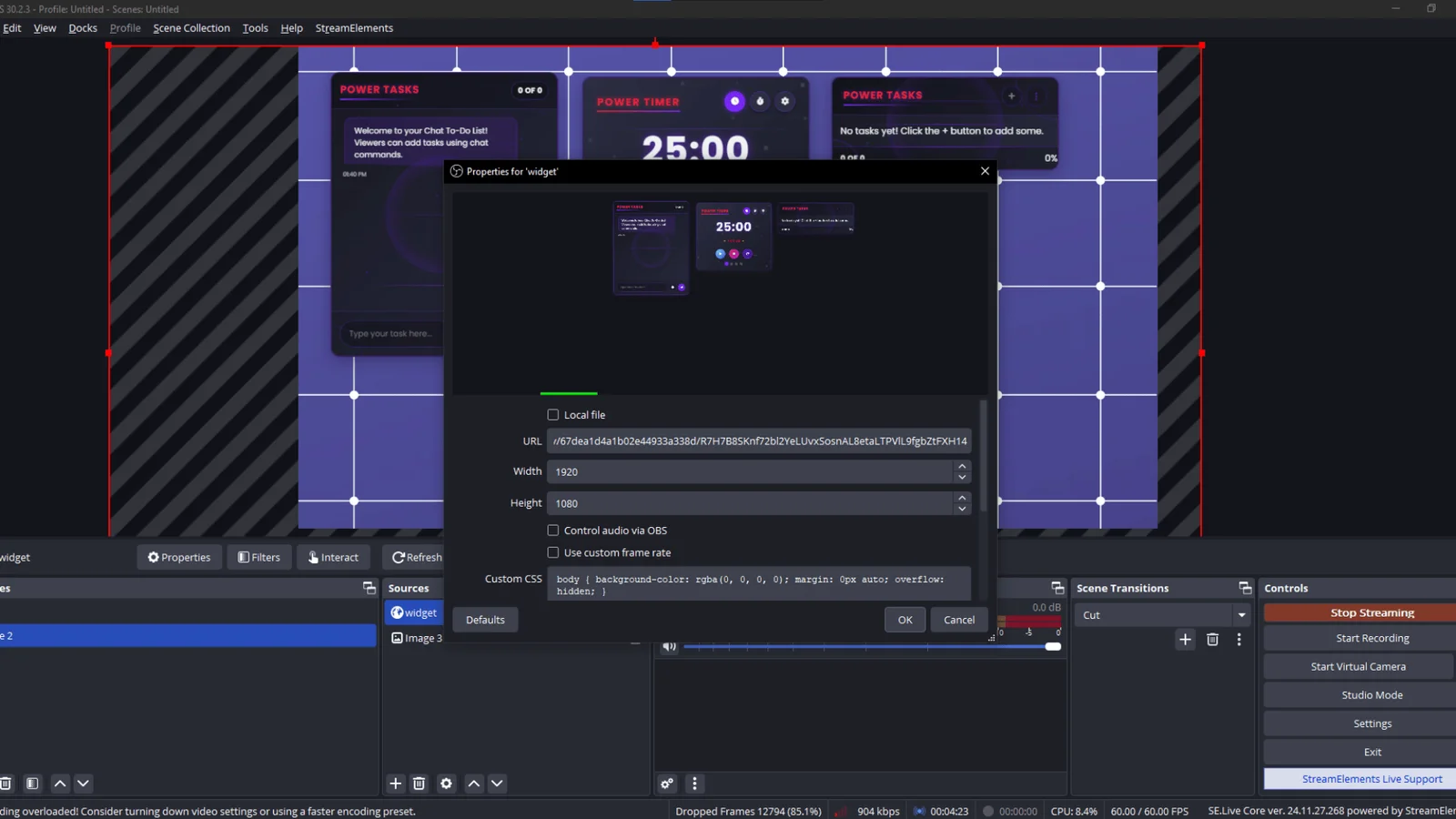This screenshot has width=1456, height=819.
Task: Enable the Local file checkbox
Action: [553, 415]
